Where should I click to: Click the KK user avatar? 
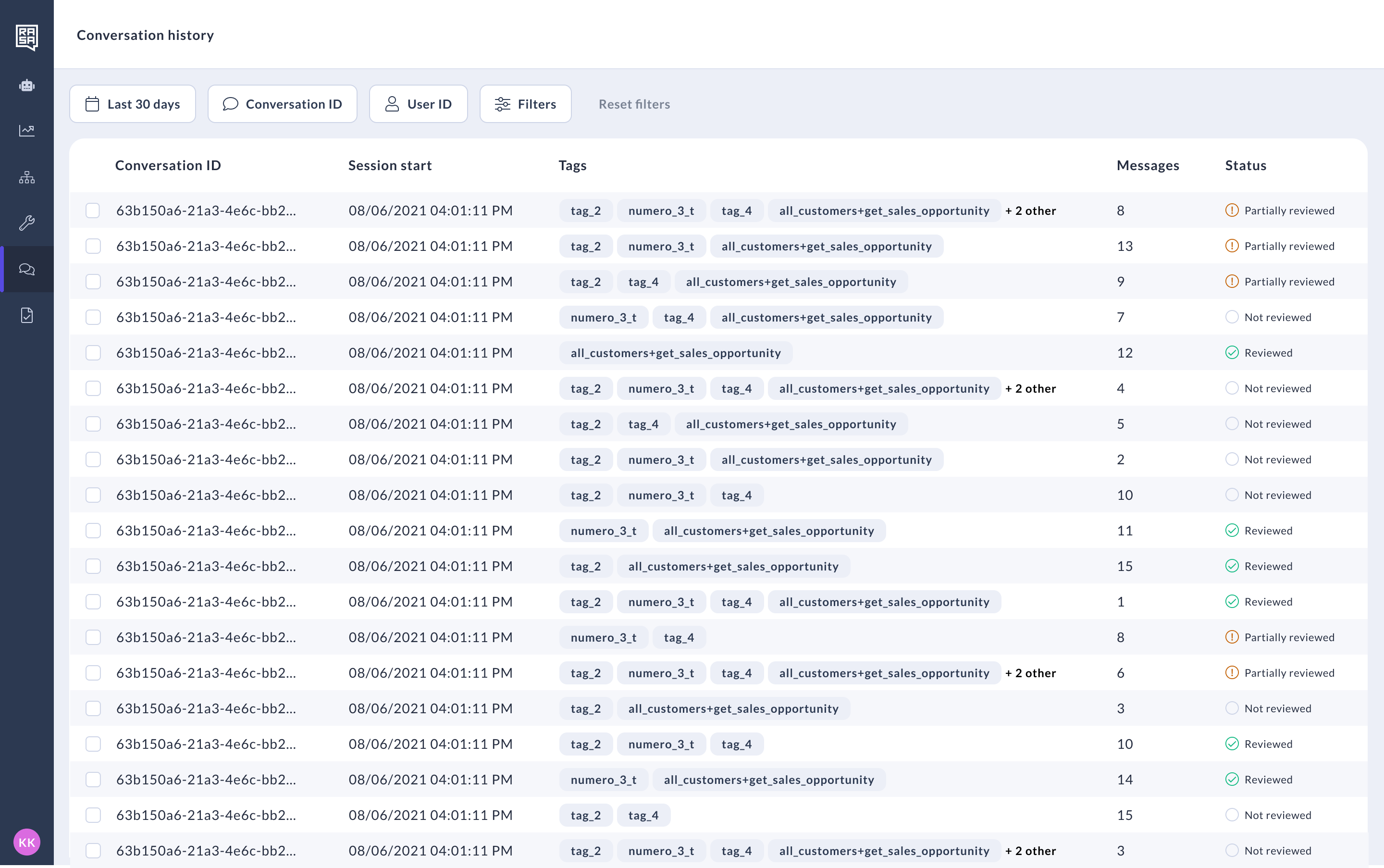(x=26, y=842)
